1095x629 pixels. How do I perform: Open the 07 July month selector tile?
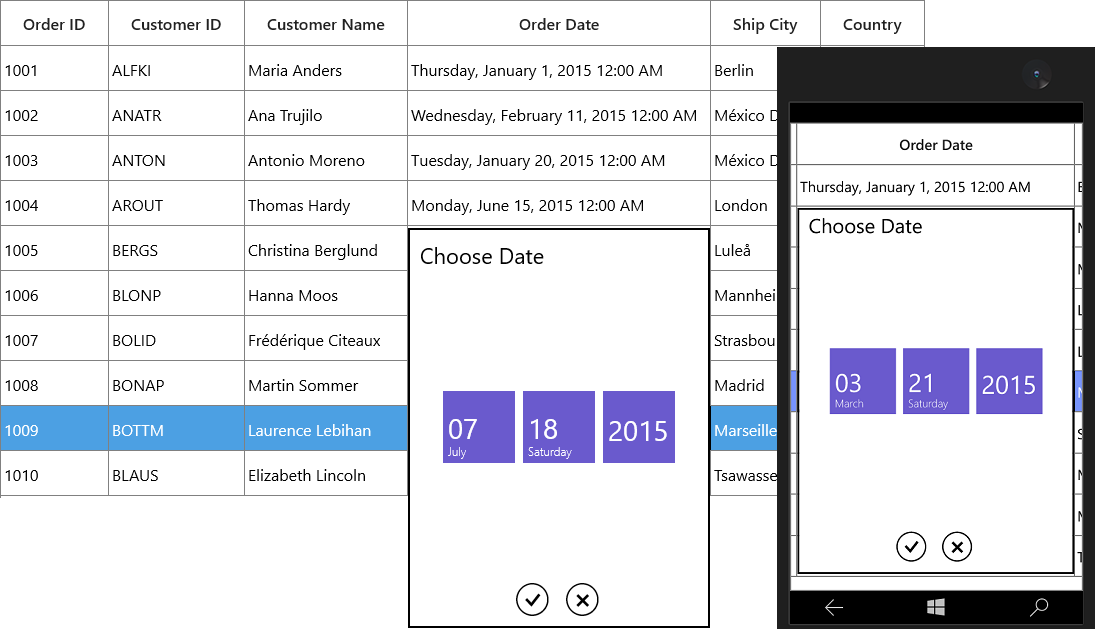479,427
